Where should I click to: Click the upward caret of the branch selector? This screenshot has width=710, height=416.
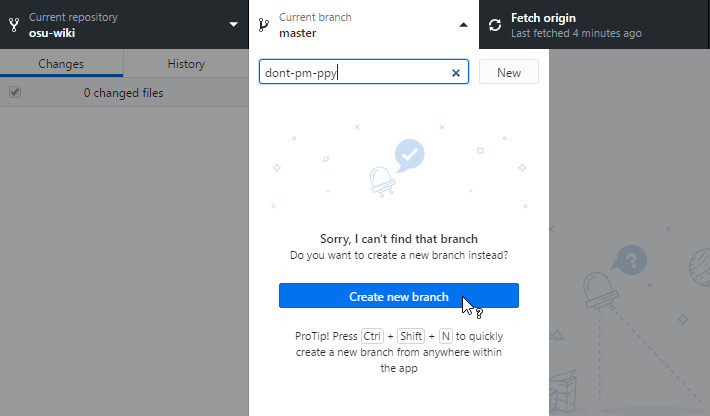(x=463, y=25)
